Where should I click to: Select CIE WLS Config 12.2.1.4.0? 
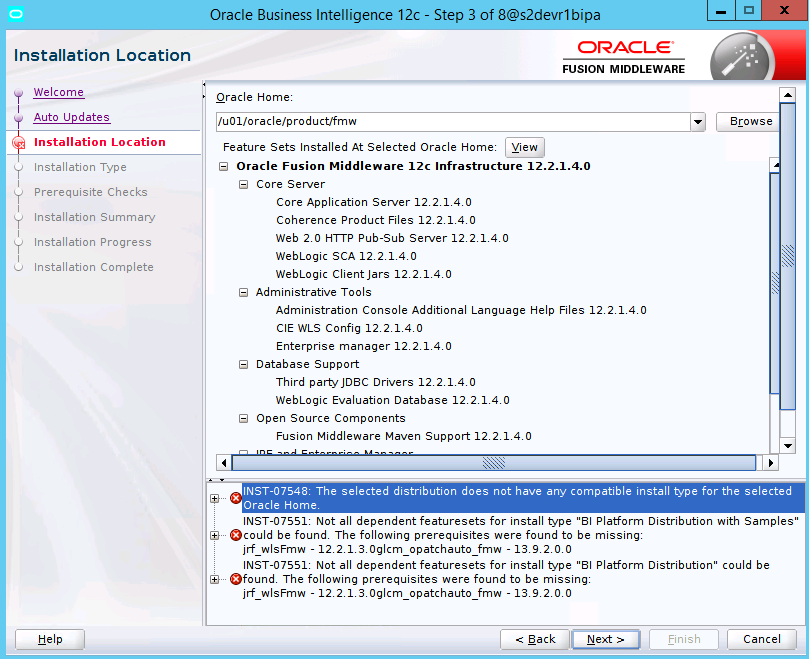click(349, 329)
